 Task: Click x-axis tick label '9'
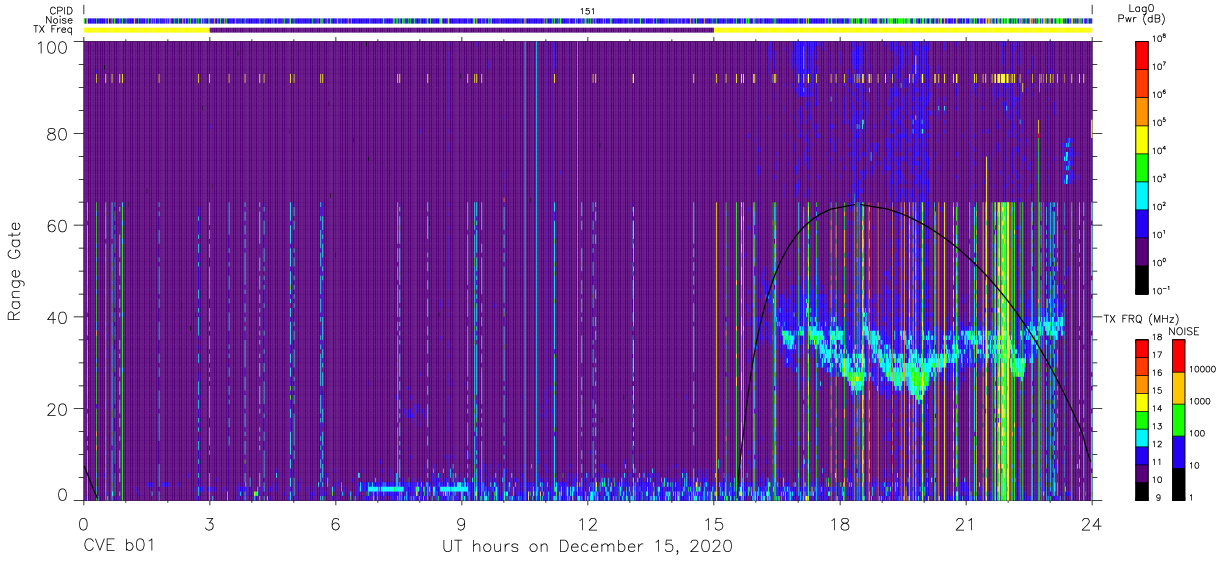point(462,524)
